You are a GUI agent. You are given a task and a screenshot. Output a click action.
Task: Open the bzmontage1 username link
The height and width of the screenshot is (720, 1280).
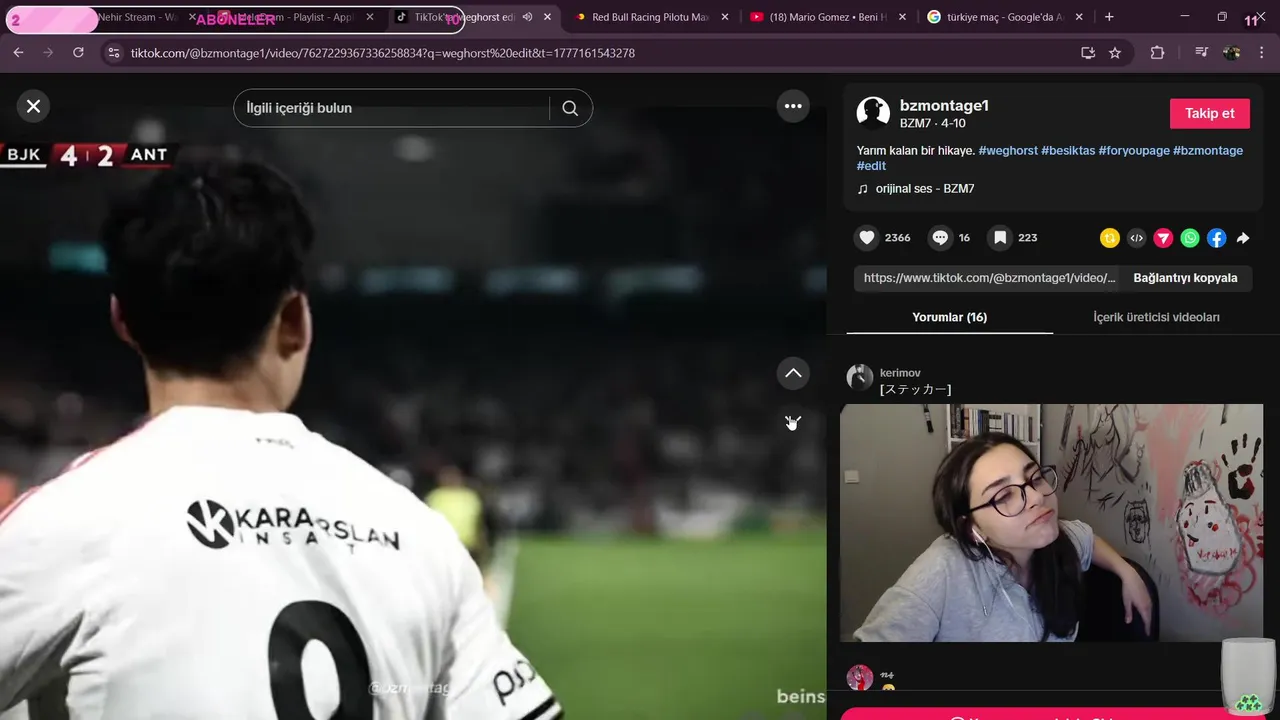tap(944, 106)
